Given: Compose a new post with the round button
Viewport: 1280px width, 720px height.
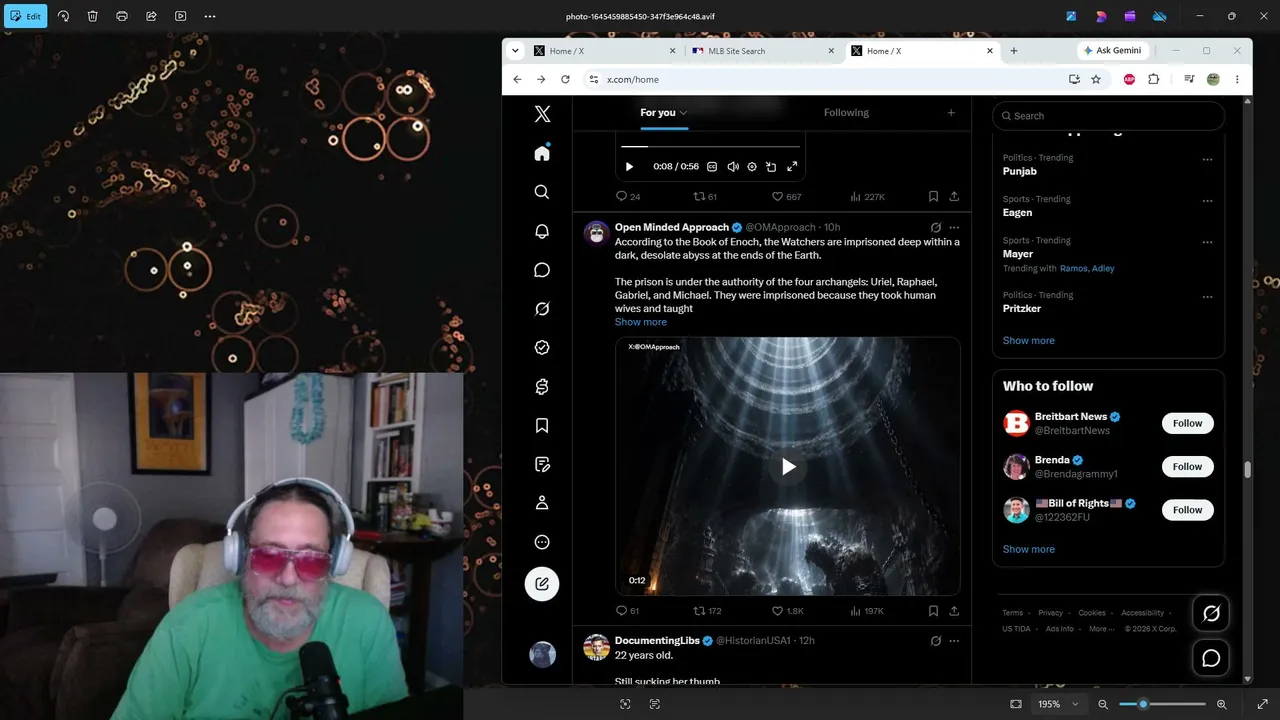Looking at the screenshot, I should point(542,584).
